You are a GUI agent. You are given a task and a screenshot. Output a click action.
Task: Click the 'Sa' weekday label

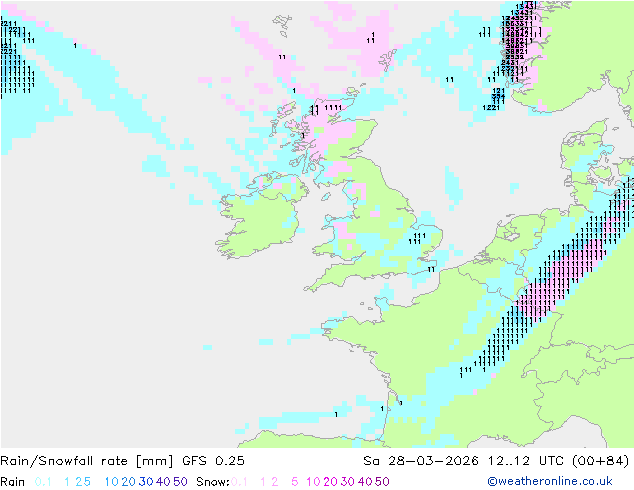click(x=371, y=461)
